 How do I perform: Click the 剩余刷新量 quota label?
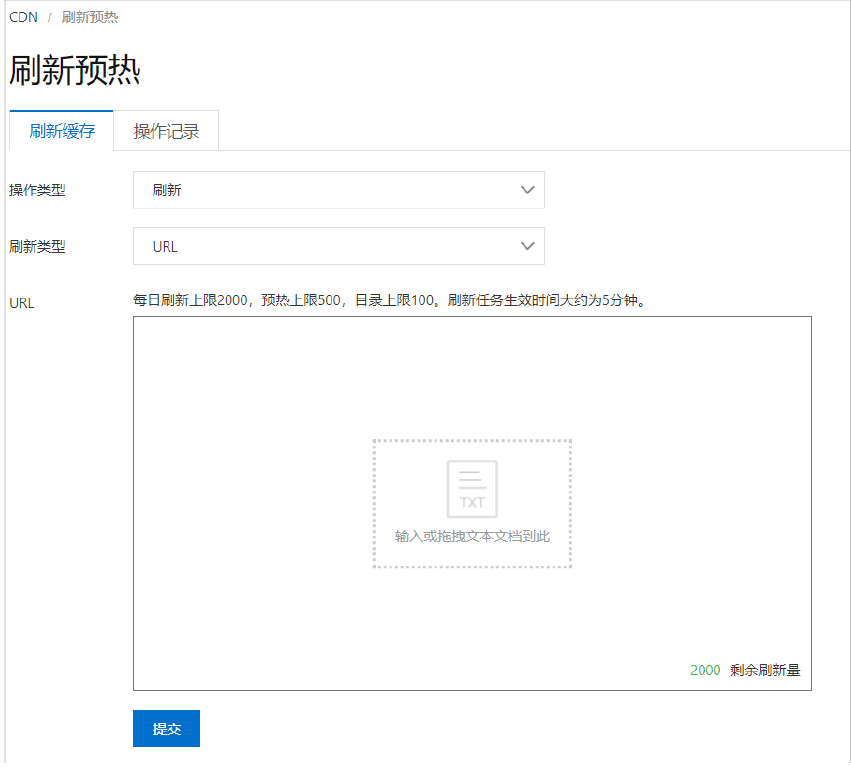coord(767,670)
